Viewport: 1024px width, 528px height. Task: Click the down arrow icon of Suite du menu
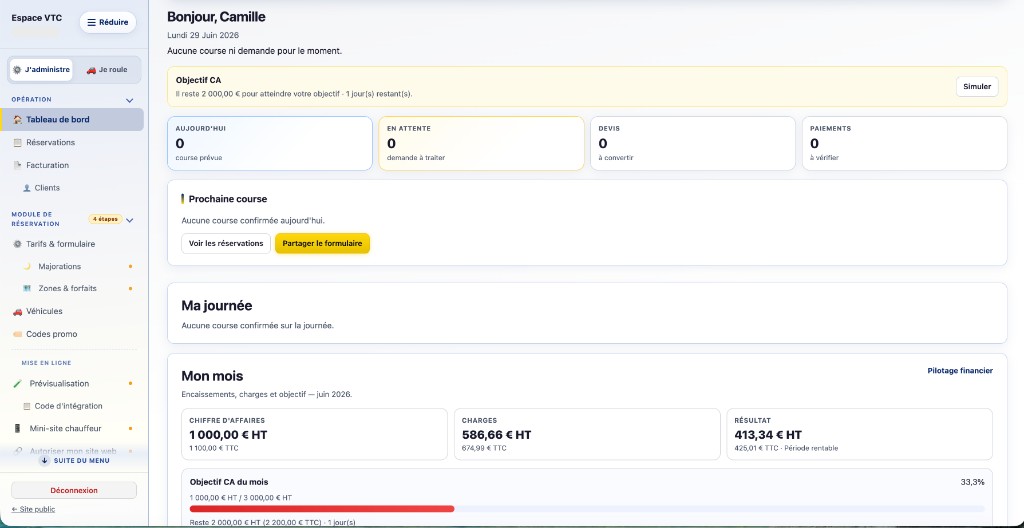(x=44, y=461)
